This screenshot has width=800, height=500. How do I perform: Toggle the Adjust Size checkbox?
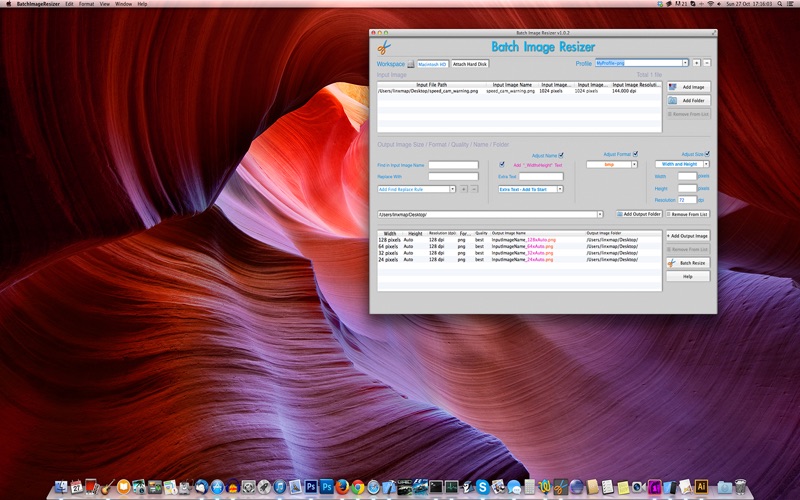(x=708, y=154)
